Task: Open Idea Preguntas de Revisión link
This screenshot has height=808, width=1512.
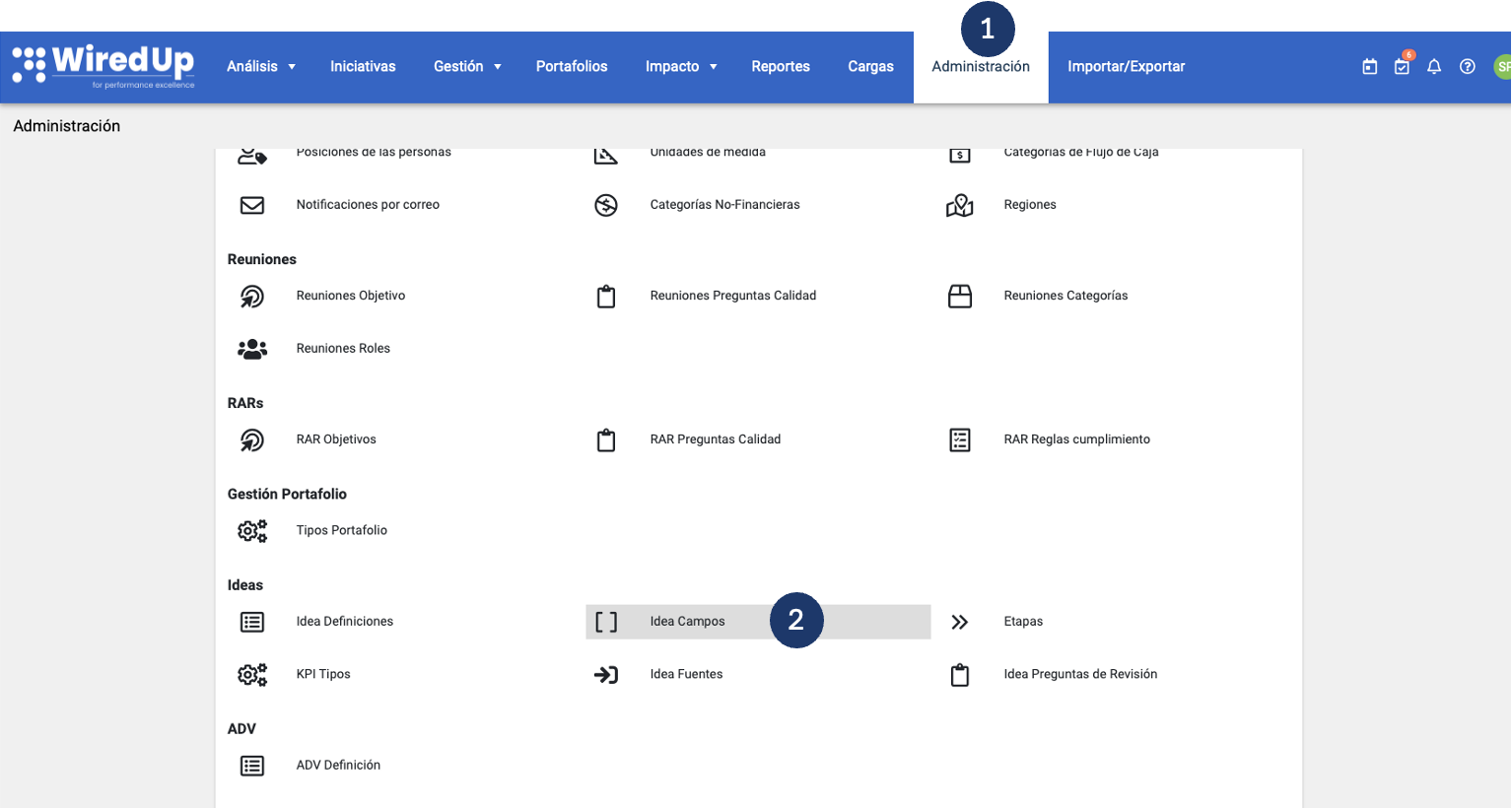Action: 1080,674
